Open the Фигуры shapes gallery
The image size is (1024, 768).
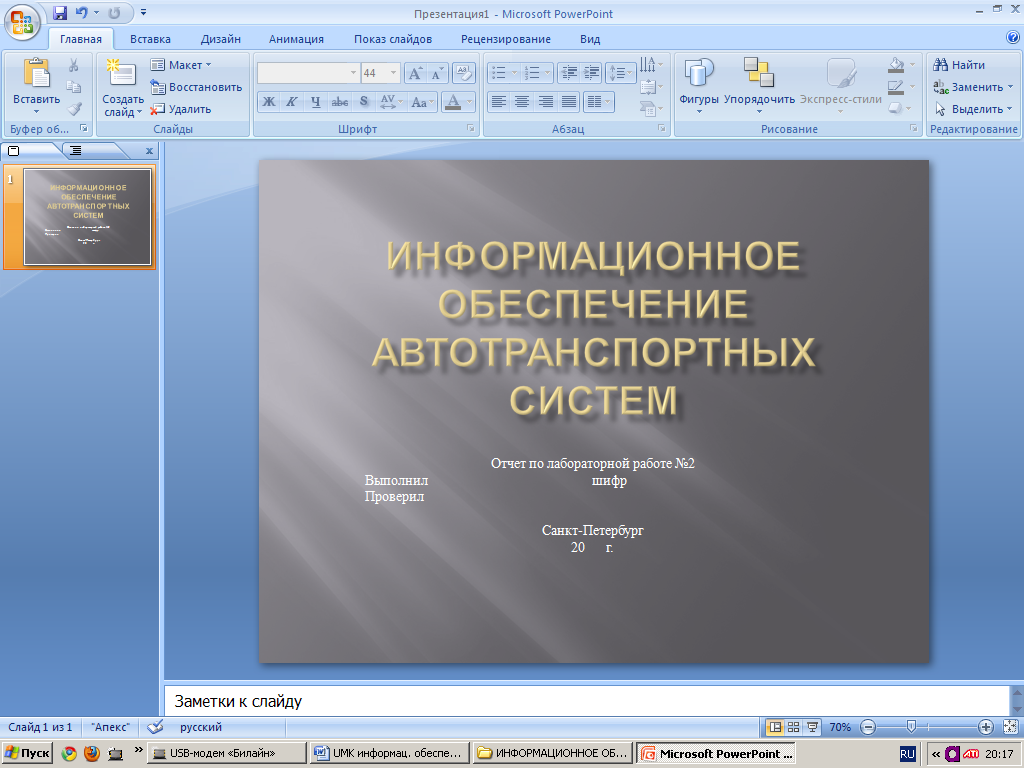point(698,85)
